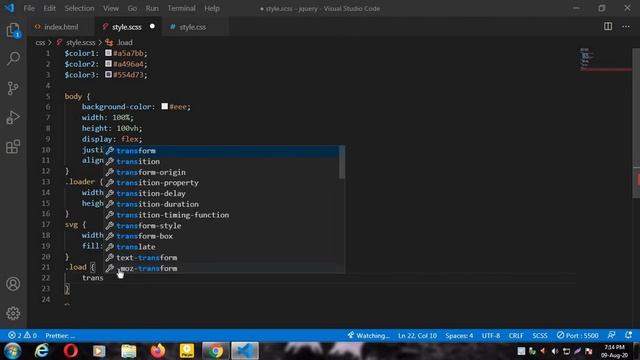640x360 pixels.
Task: Click the feedback icon in status bar
Action: point(611,335)
